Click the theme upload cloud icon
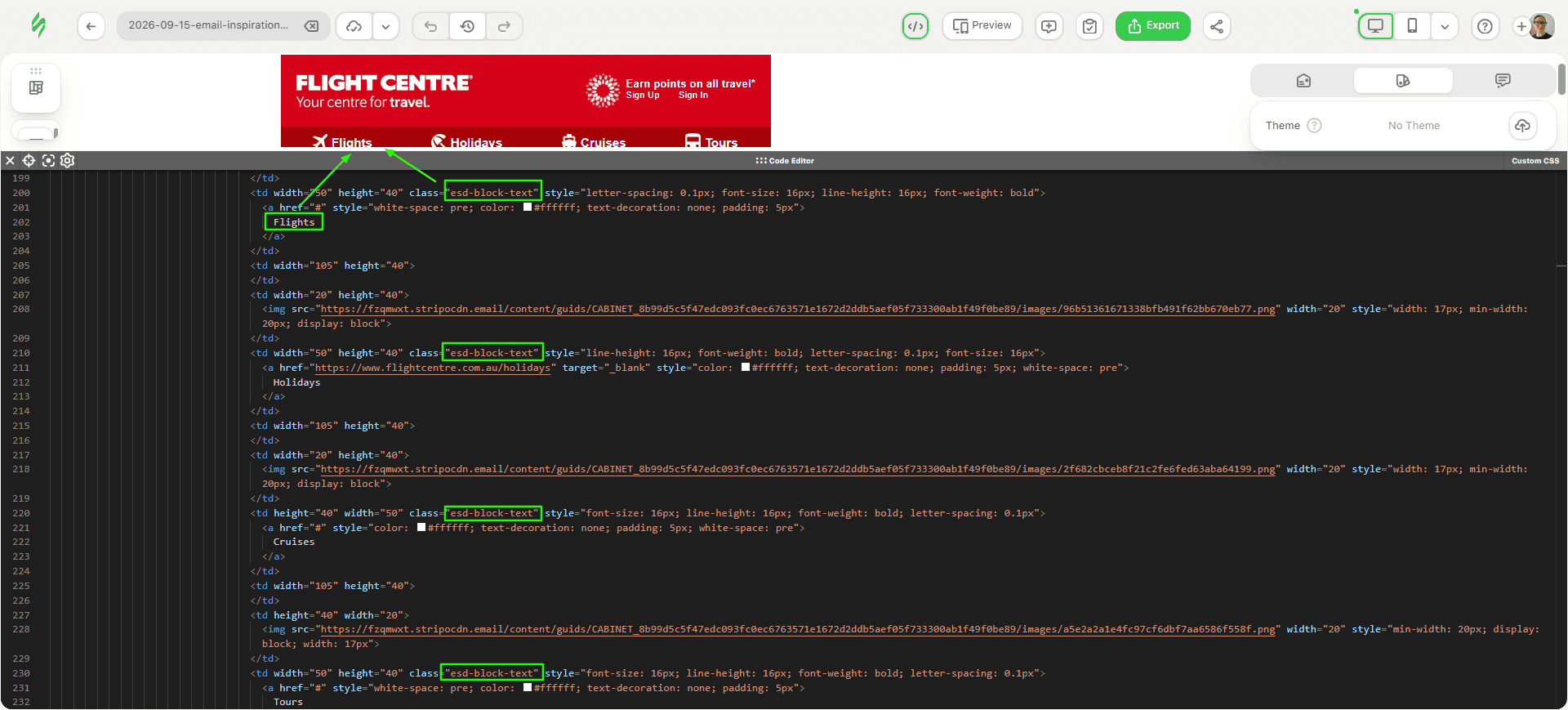 1522,125
